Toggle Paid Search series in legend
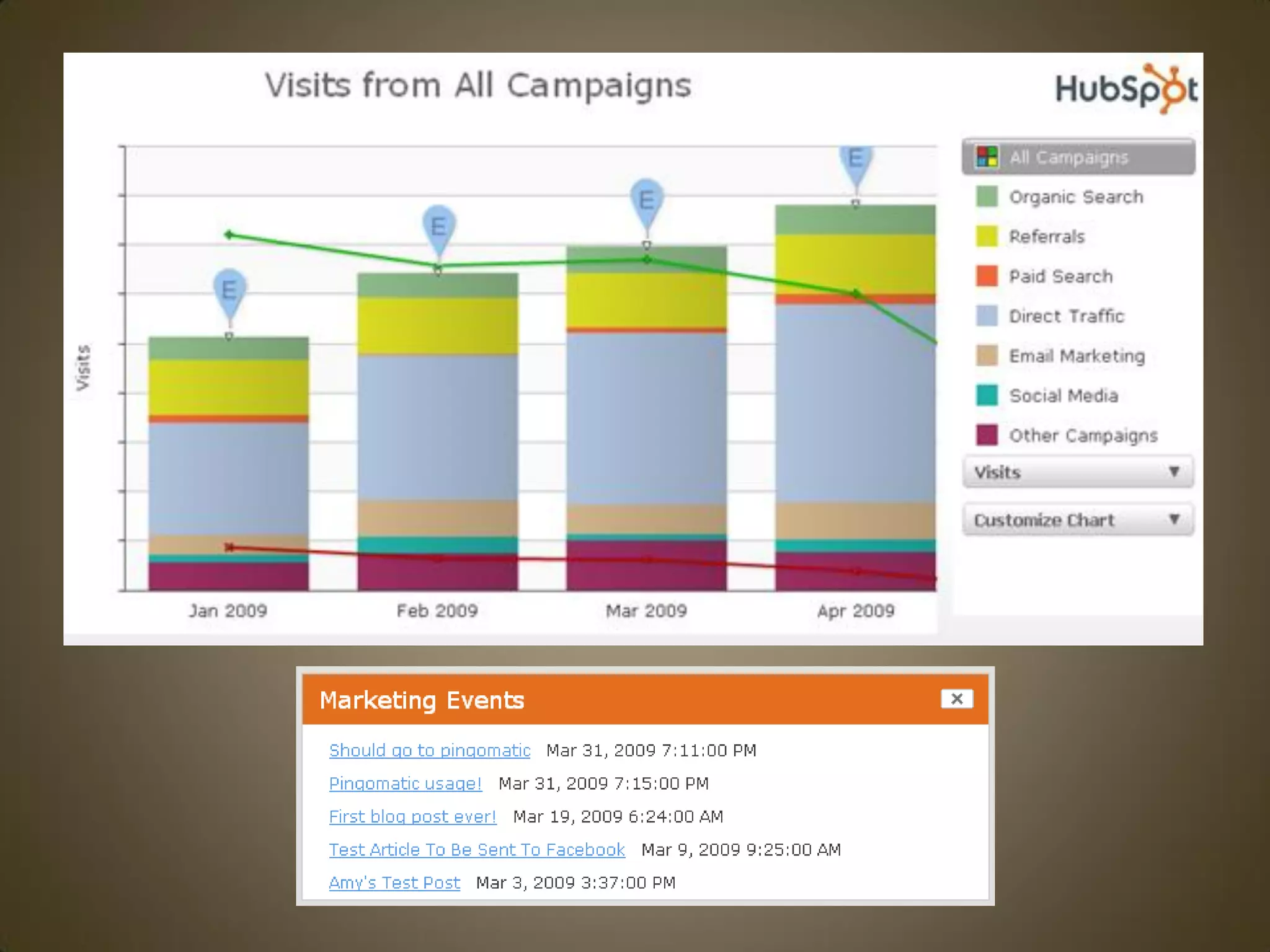 [x=1060, y=276]
